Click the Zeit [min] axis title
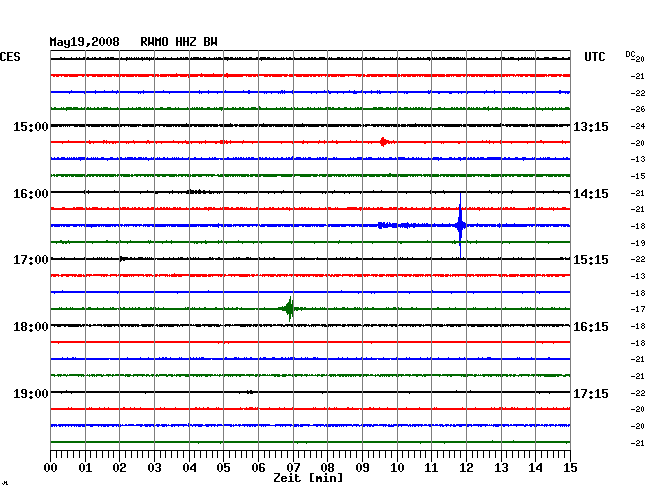The height and width of the screenshot is (494, 650). pyautogui.click(x=308, y=478)
